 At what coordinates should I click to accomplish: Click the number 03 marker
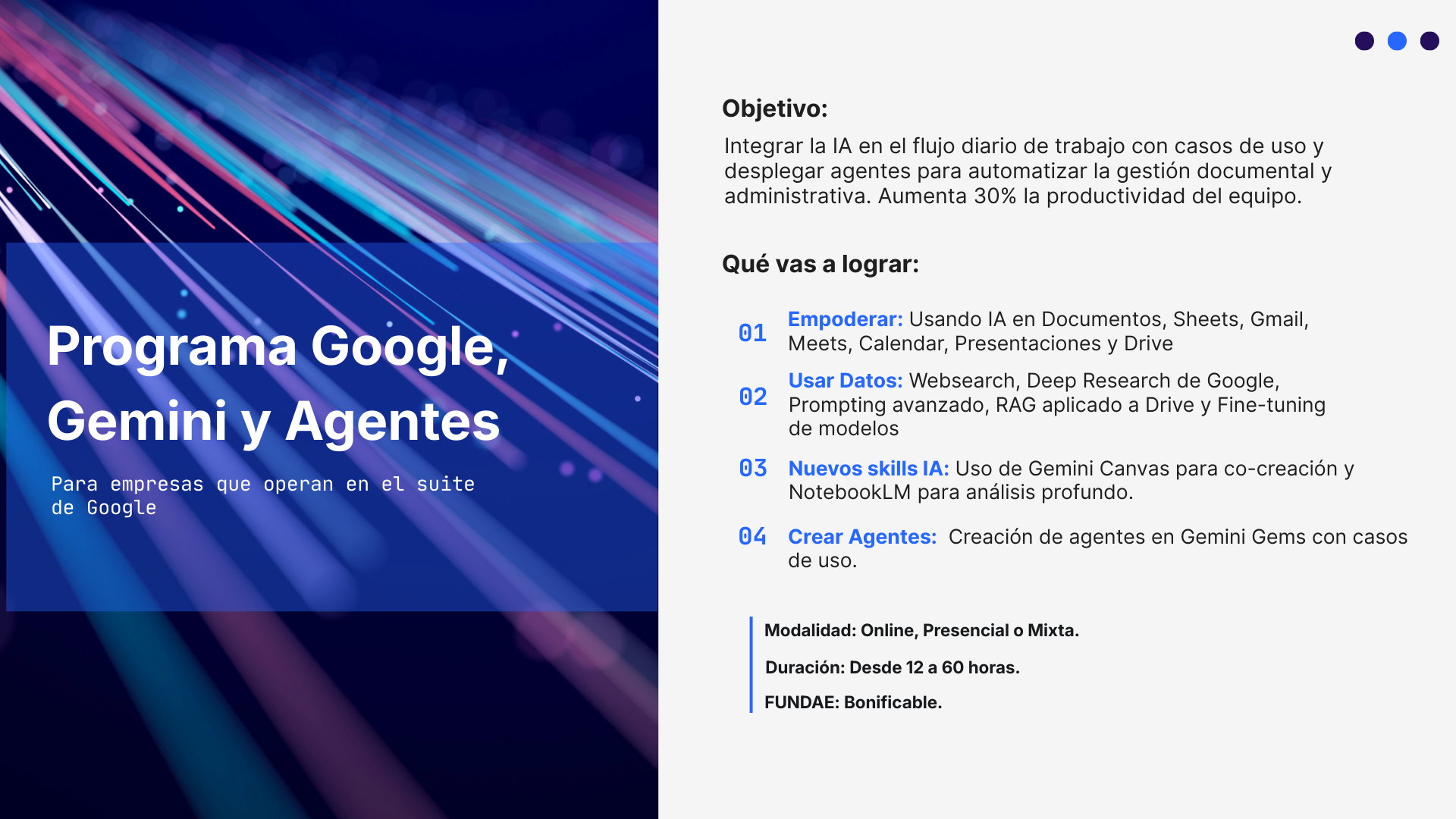pyautogui.click(x=753, y=468)
